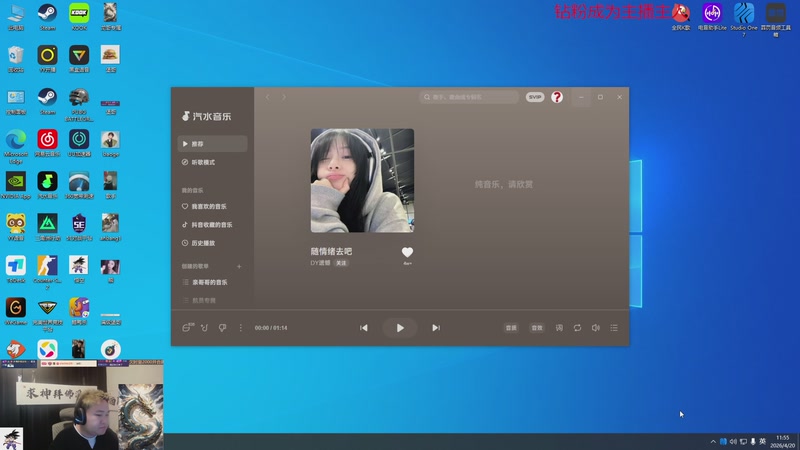Open the 5E platform desktop icon
The width and height of the screenshot is (800, 450).
click(x=79, y=228)
